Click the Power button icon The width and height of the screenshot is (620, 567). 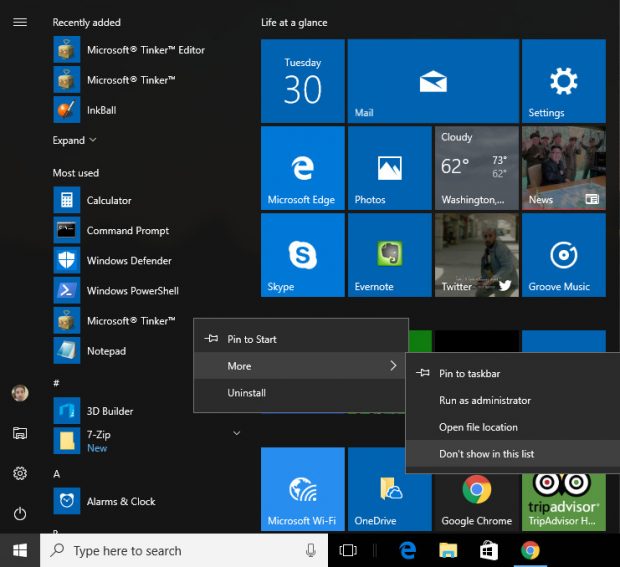click(x=20, y=514)
